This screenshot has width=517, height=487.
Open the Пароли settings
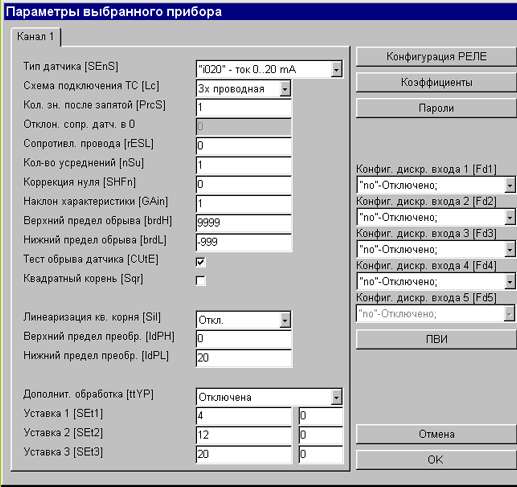click(436, 108)
